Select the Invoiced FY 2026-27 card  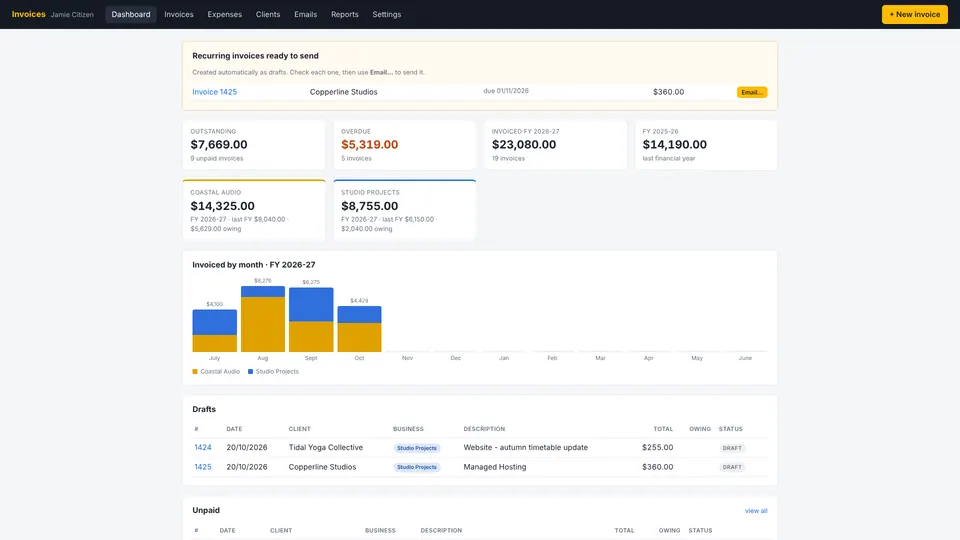(x=555, y=144)
